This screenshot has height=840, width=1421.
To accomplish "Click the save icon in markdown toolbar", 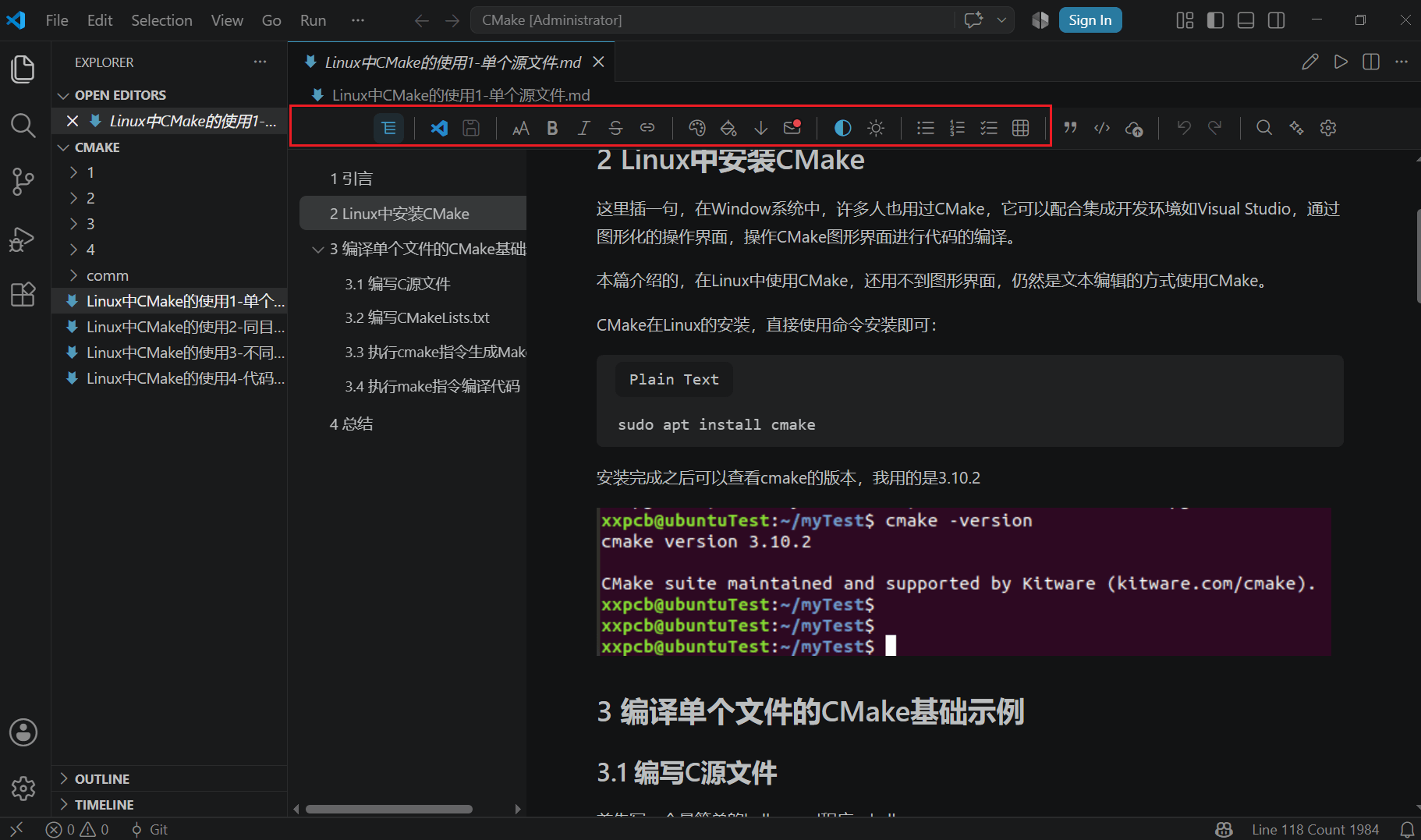I will coord(471,128).
